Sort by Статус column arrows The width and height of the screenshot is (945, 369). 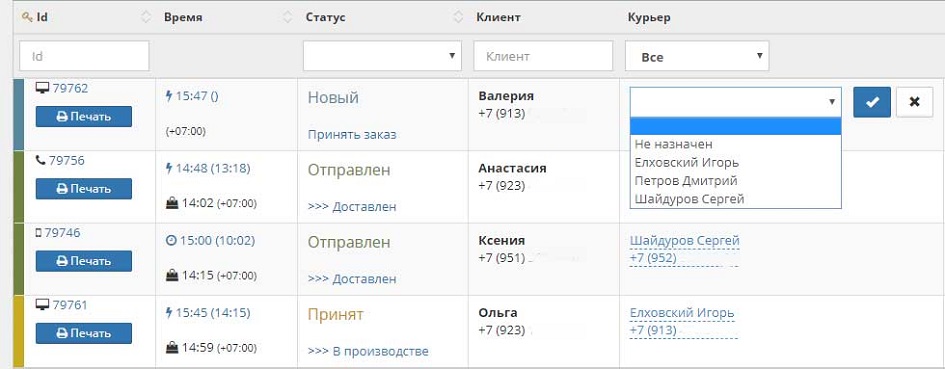(x=459, y=17)
